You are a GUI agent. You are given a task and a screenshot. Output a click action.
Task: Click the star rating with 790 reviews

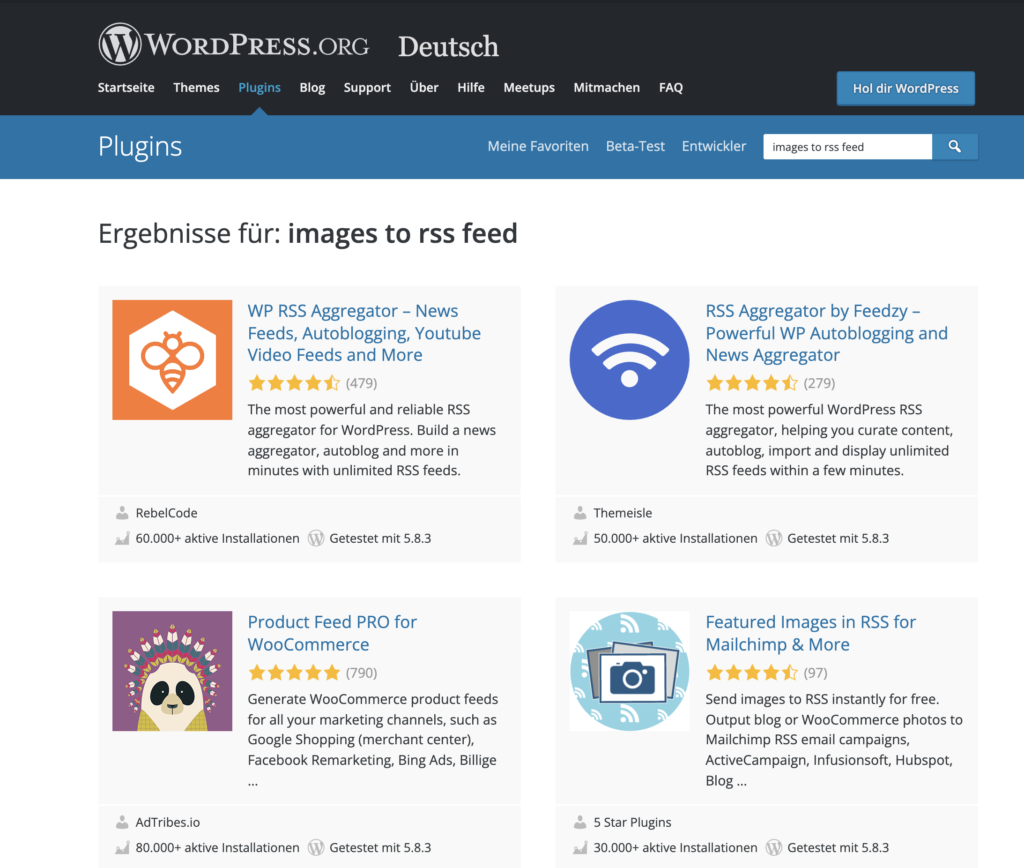(295, 673)
